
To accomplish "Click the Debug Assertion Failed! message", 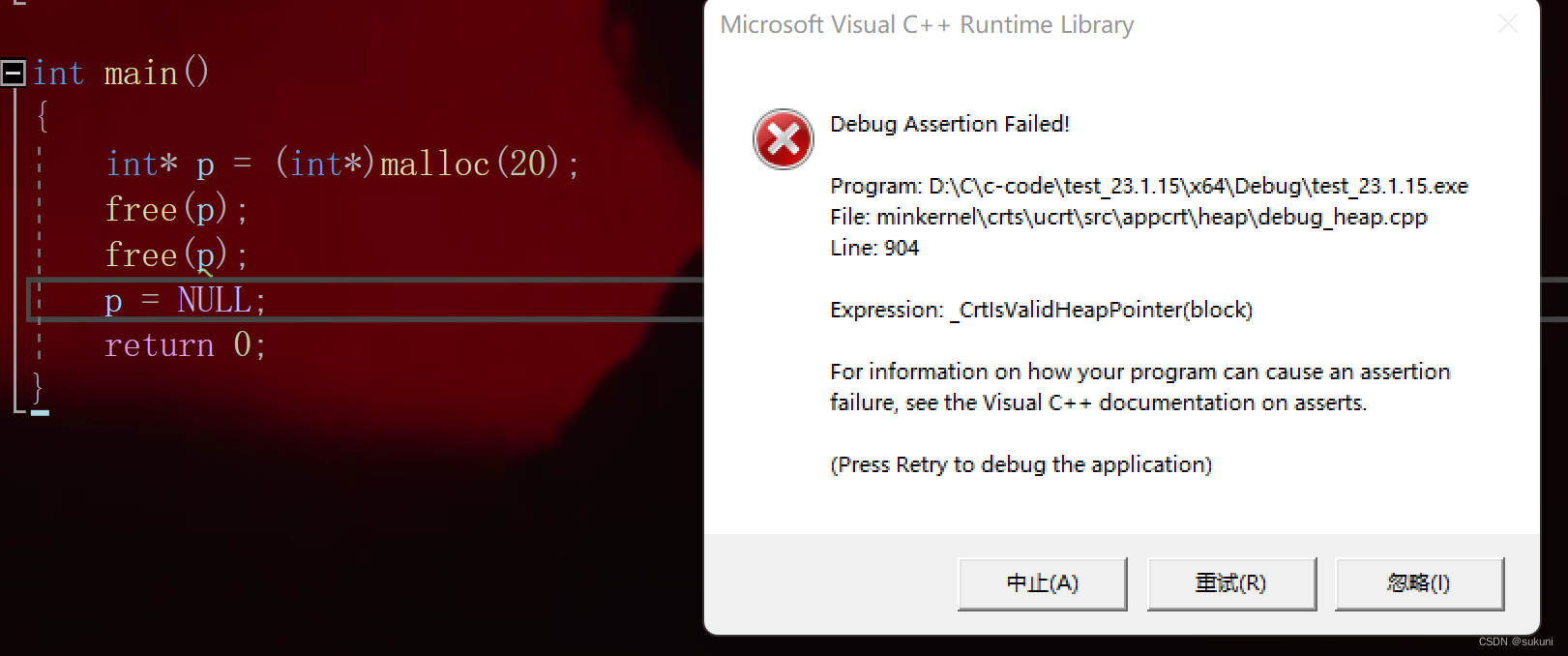I will click(949, 124).
